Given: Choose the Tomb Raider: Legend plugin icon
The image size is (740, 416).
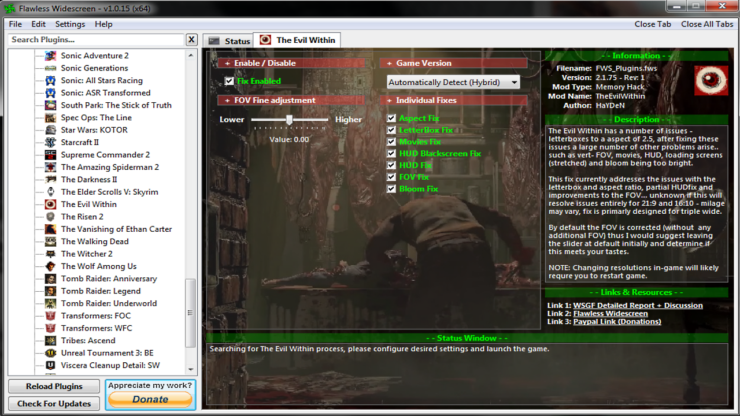Looking at the screenshot, I should click(x=50, y=291).
